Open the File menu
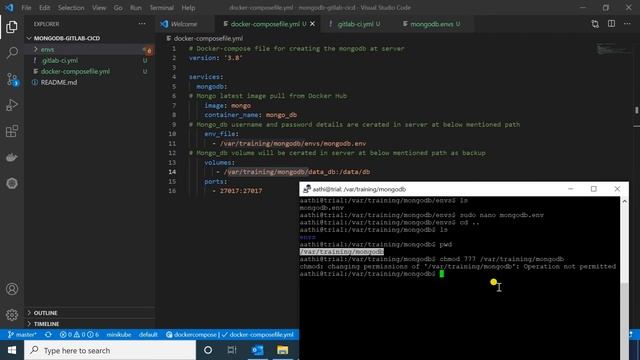 tap(26, 8)
